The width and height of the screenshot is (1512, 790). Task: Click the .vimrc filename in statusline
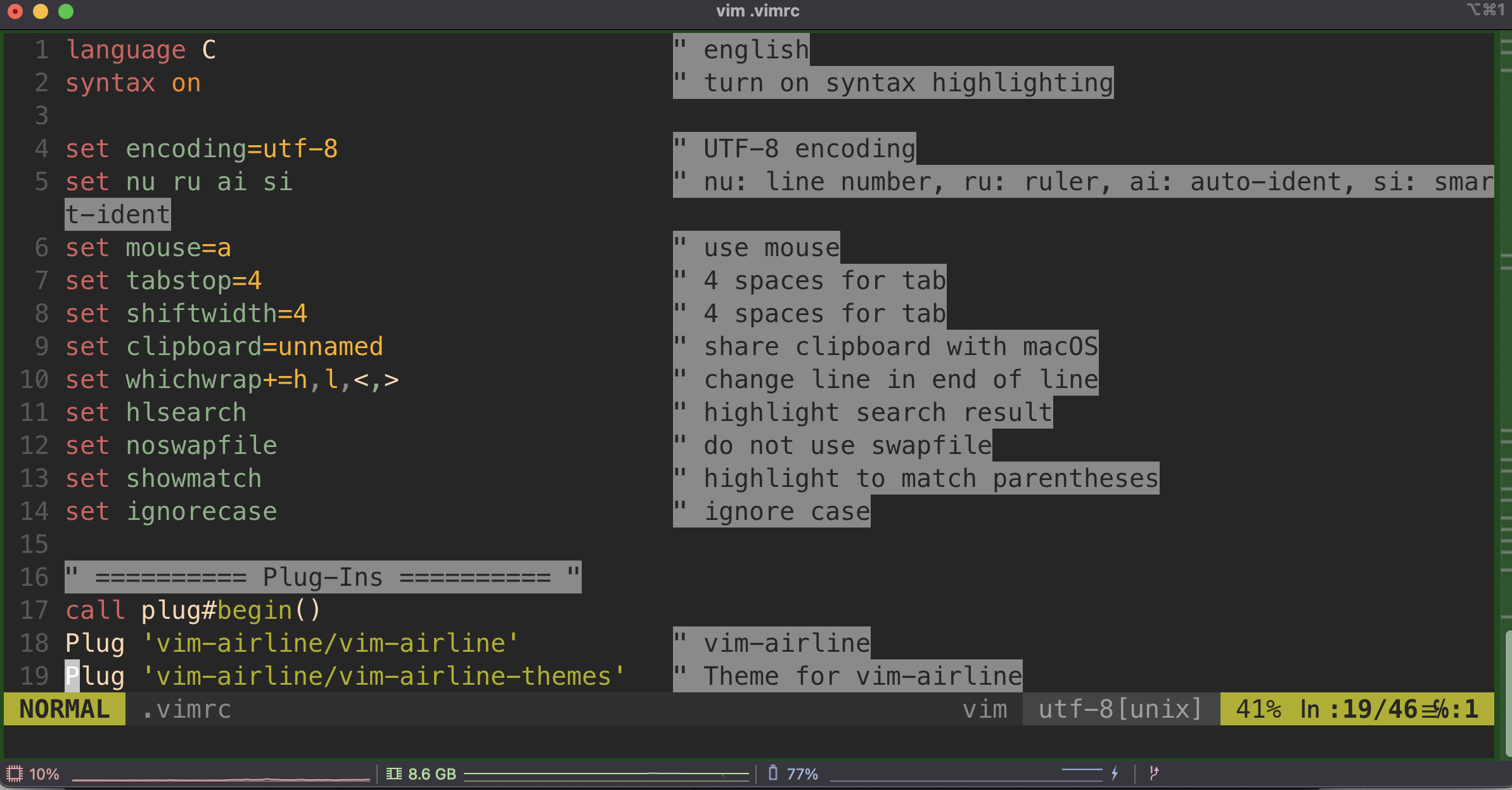tap(186, 709)
